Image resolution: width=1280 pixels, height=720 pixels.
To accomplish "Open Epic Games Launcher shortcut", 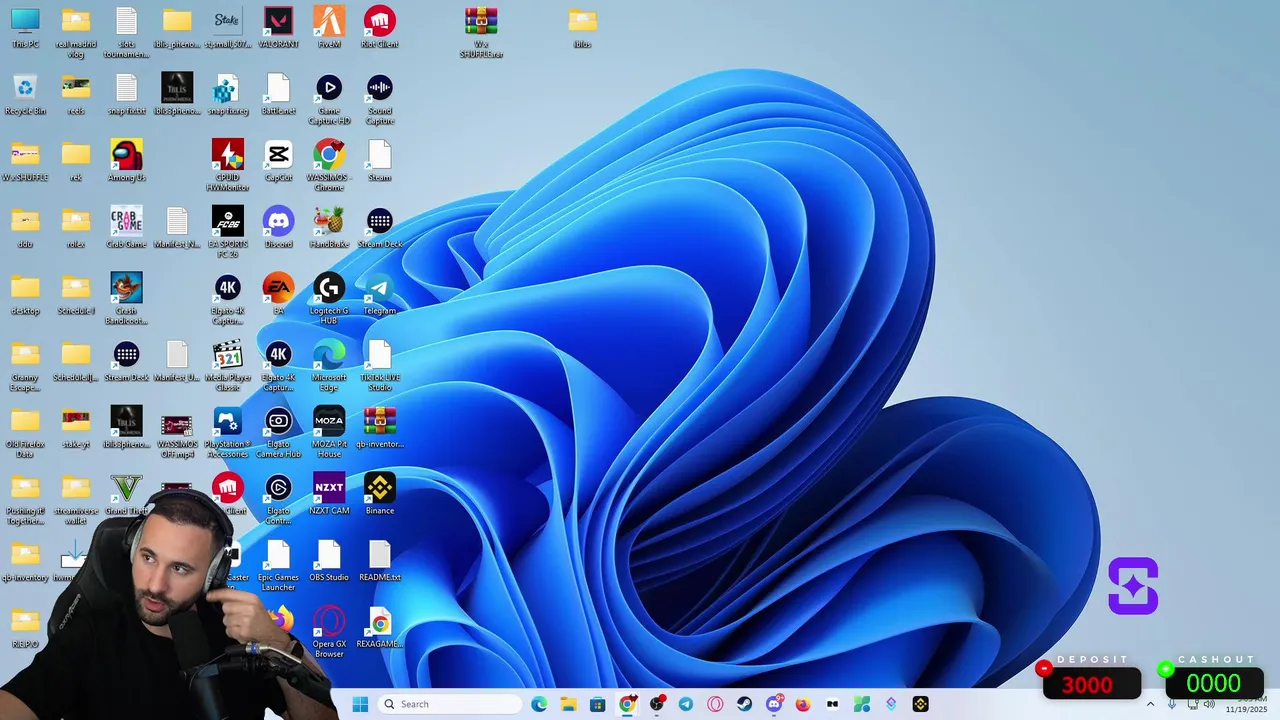I will (x=278, y=565).
